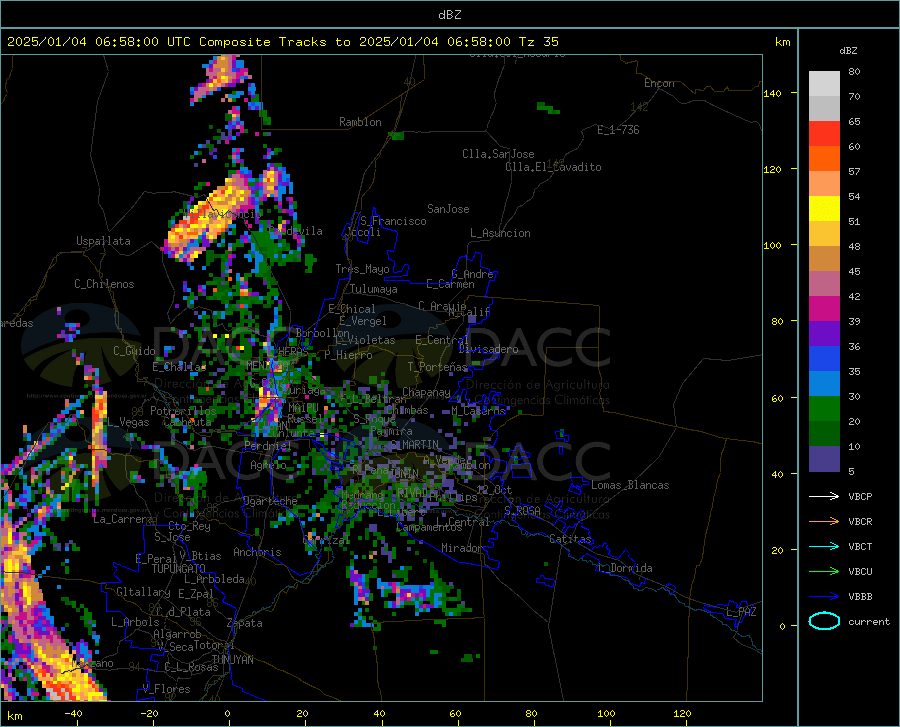Image resolution: width=900 pixels, height=727 pixels.
Task: Click the blue VBBB arrow legend icon
Action: click(824, 597)
